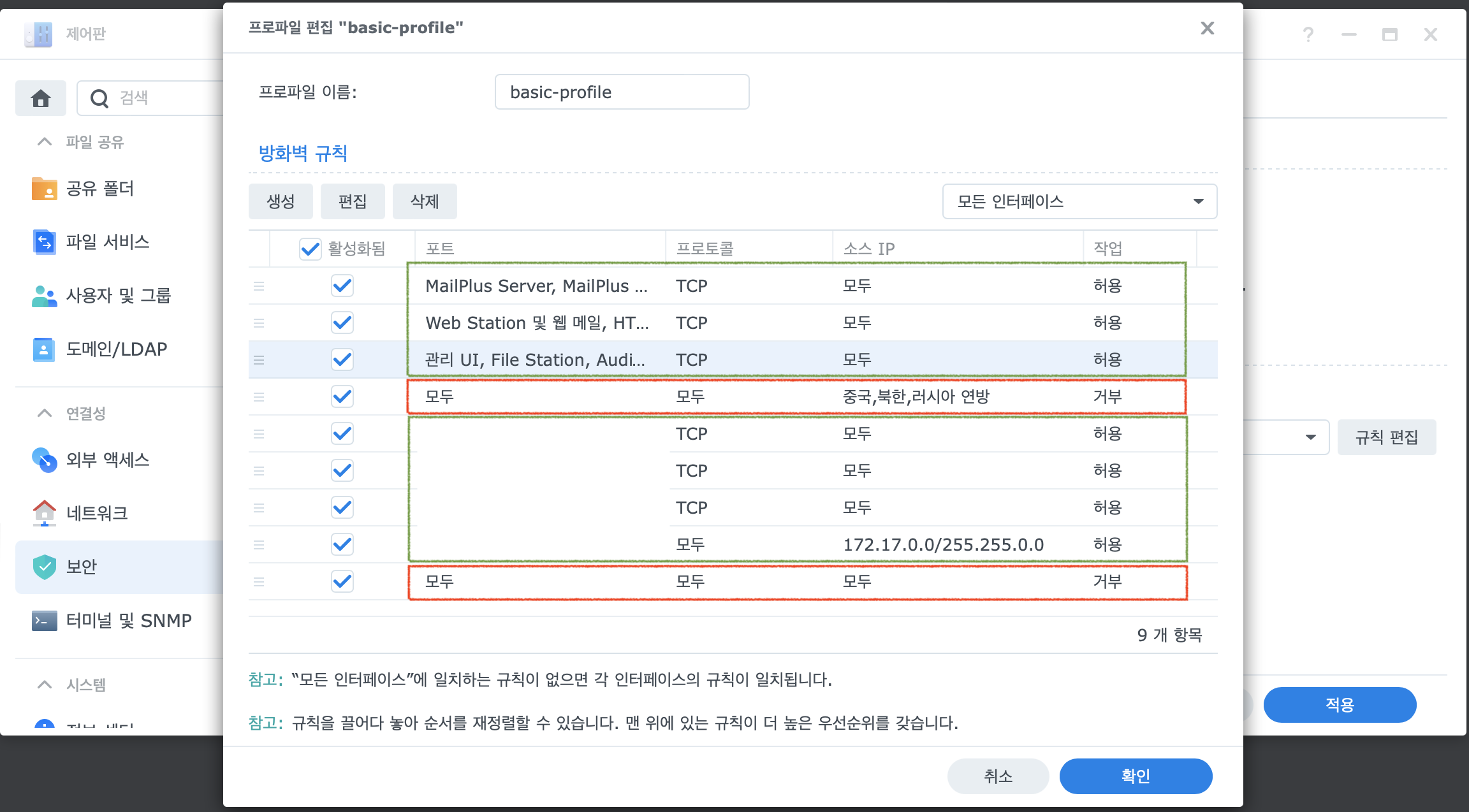Open 도메인/LDAP icon in sidebar
1469x812 pixels.
coord(44,349)
